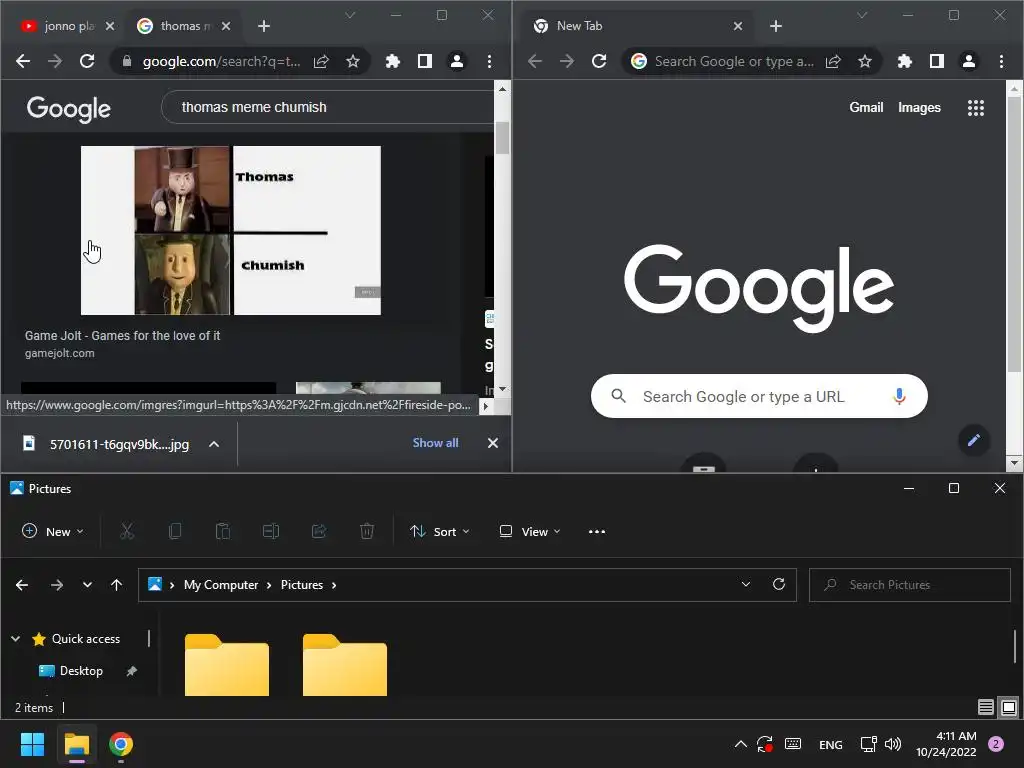Share the page from the left address bar

(x=321, y=61)
